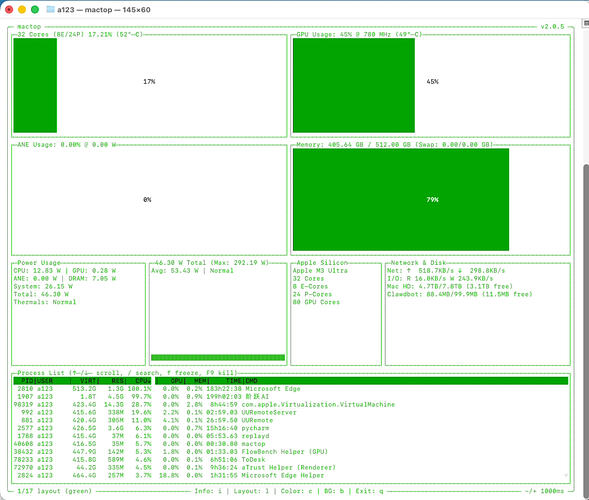Sort processes by the GPU column header
This screenshot has width=589, height=500.
(177, 381)
